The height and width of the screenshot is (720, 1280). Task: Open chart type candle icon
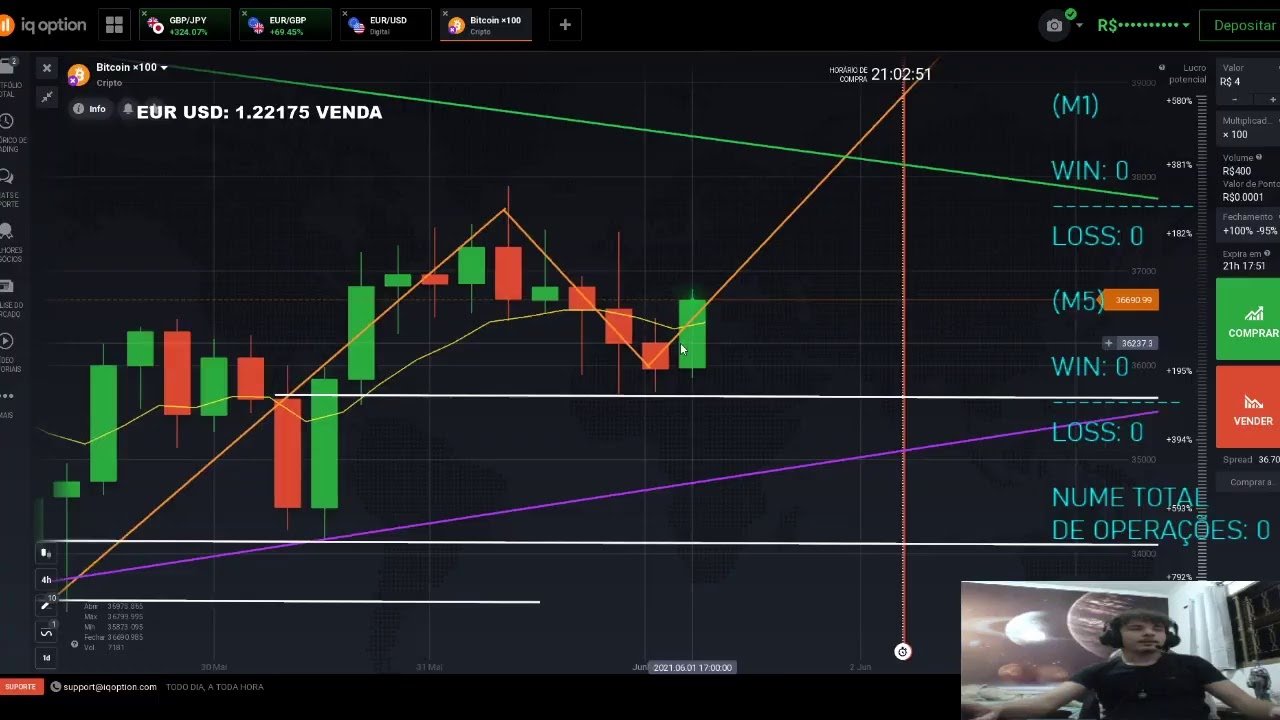(x=45, y=553)
